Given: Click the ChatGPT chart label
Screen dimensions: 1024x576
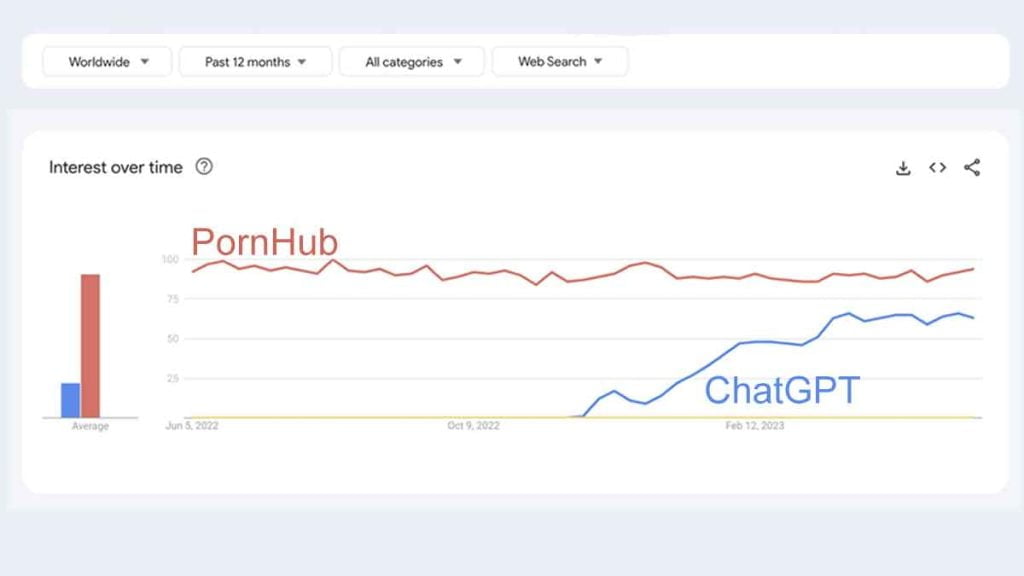Looking at the screenshot, I should pyautogui.click(x=782, y=390).
